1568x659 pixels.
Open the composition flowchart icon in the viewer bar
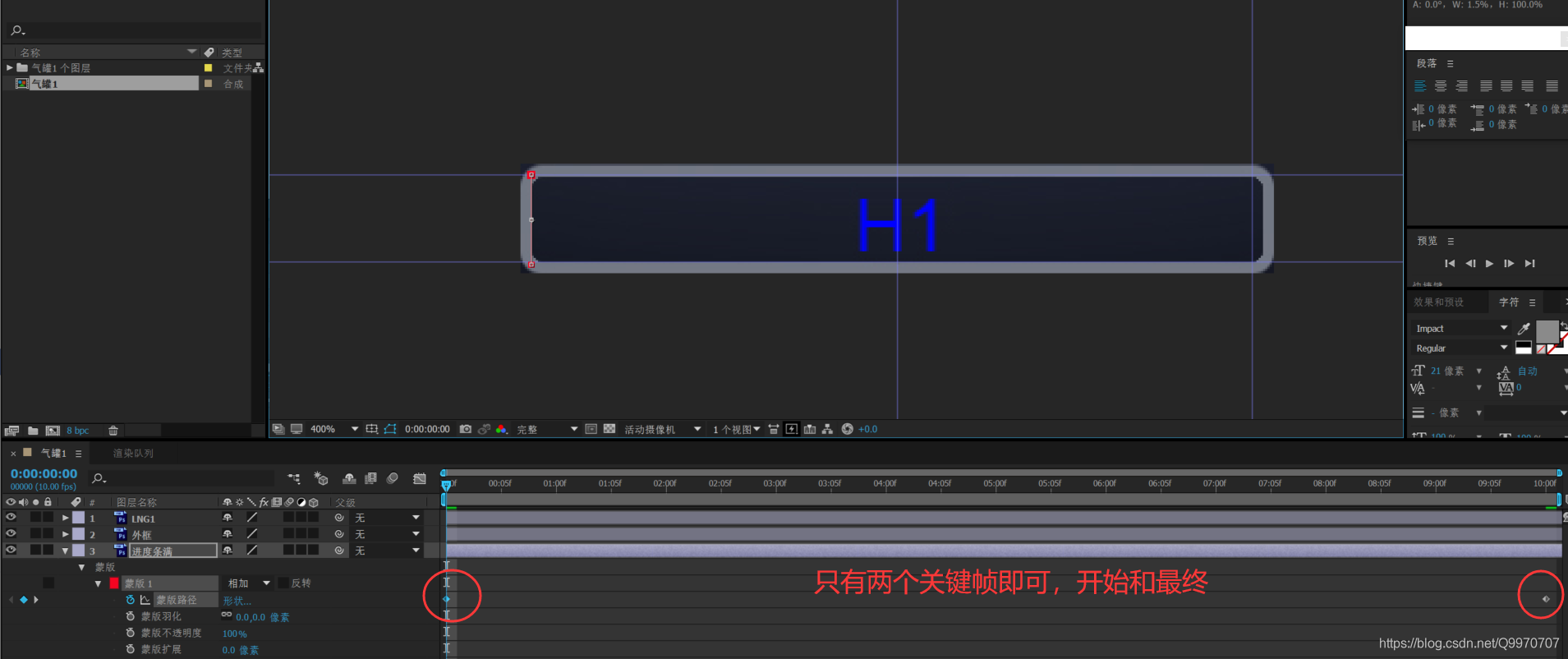pos(828,429)
